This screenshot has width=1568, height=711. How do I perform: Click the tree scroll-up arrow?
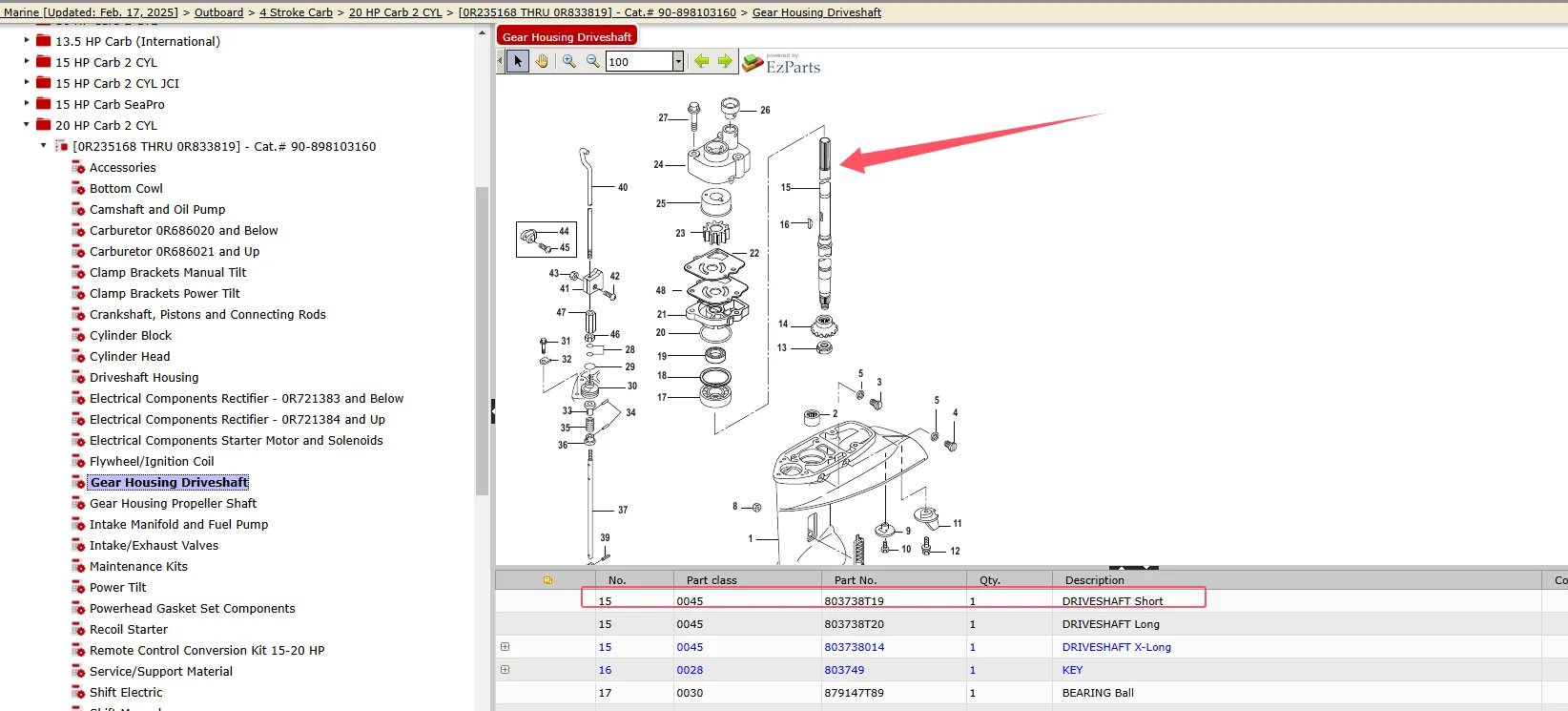point(482,33)
